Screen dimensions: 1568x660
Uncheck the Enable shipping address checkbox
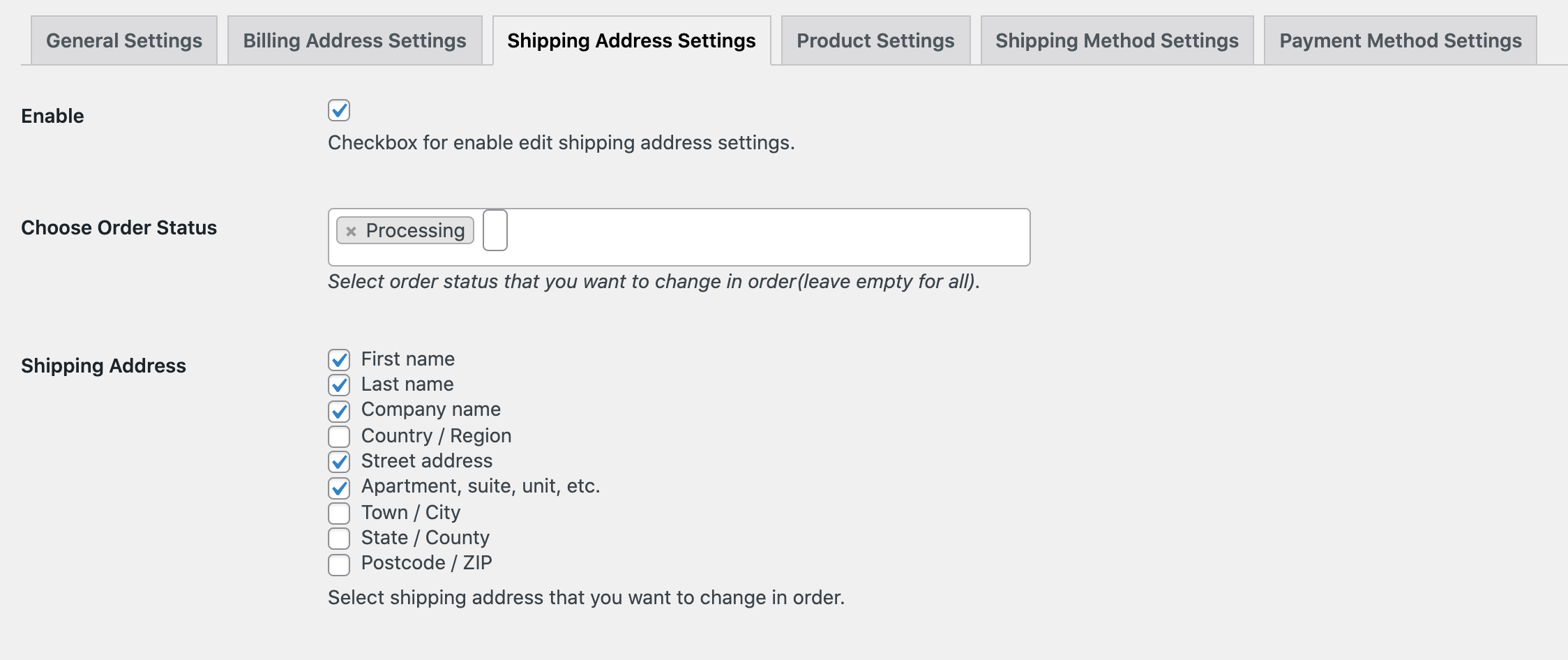click(x=339, y=110)
